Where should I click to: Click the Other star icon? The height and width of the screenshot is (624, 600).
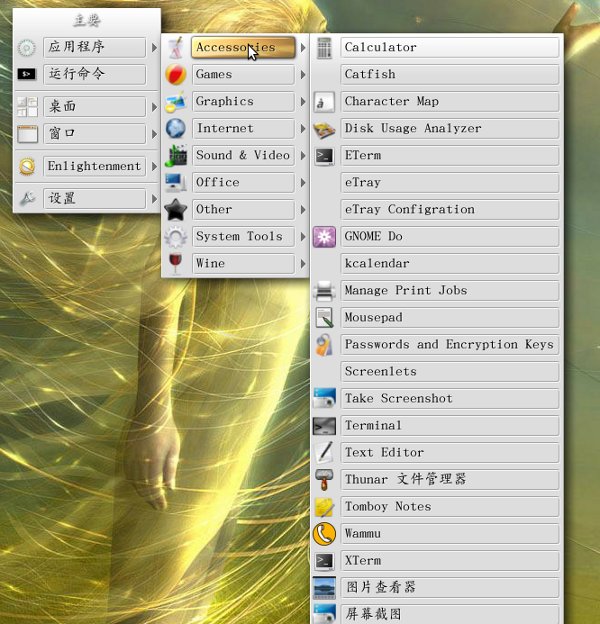click(175, 210)
